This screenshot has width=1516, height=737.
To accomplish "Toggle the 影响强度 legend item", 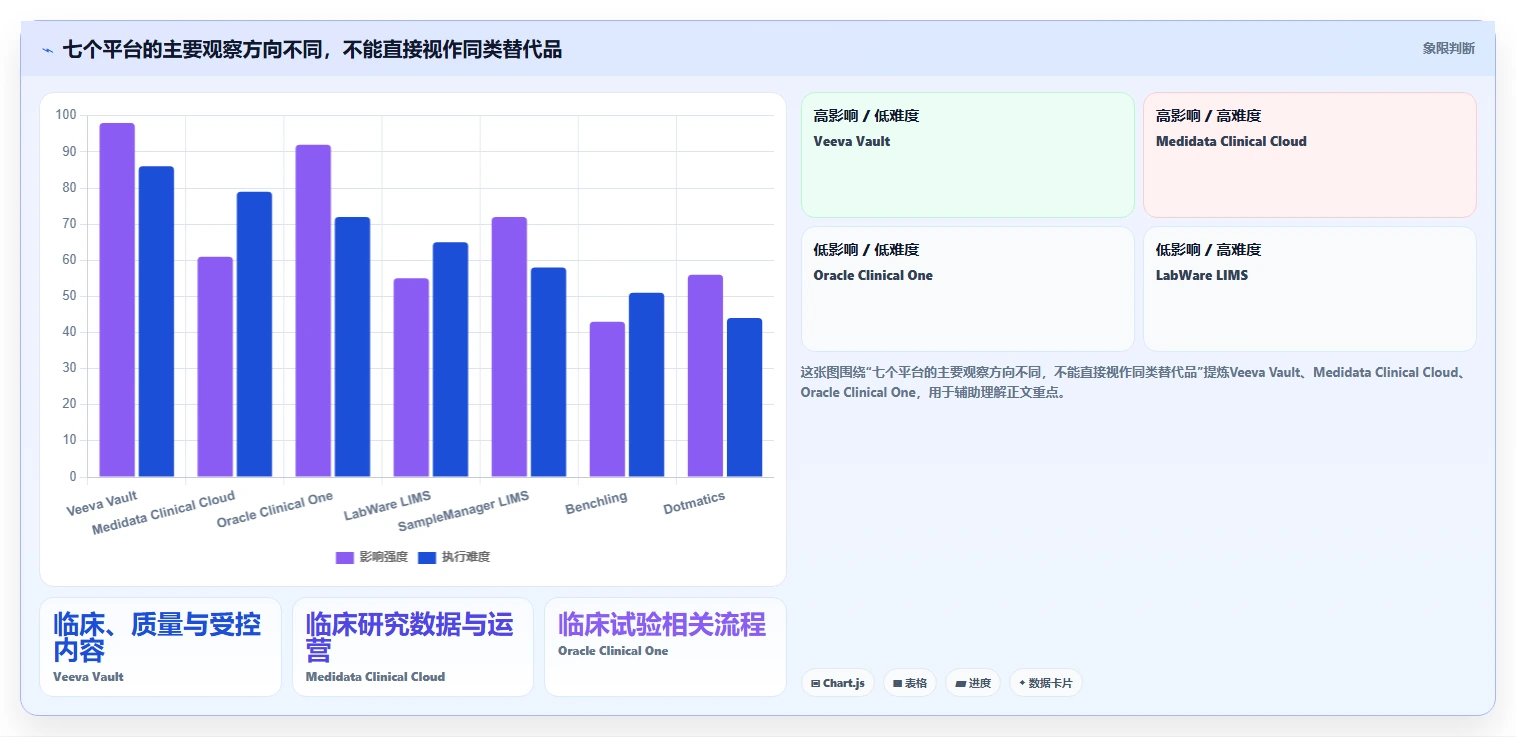I will (372, 557).
